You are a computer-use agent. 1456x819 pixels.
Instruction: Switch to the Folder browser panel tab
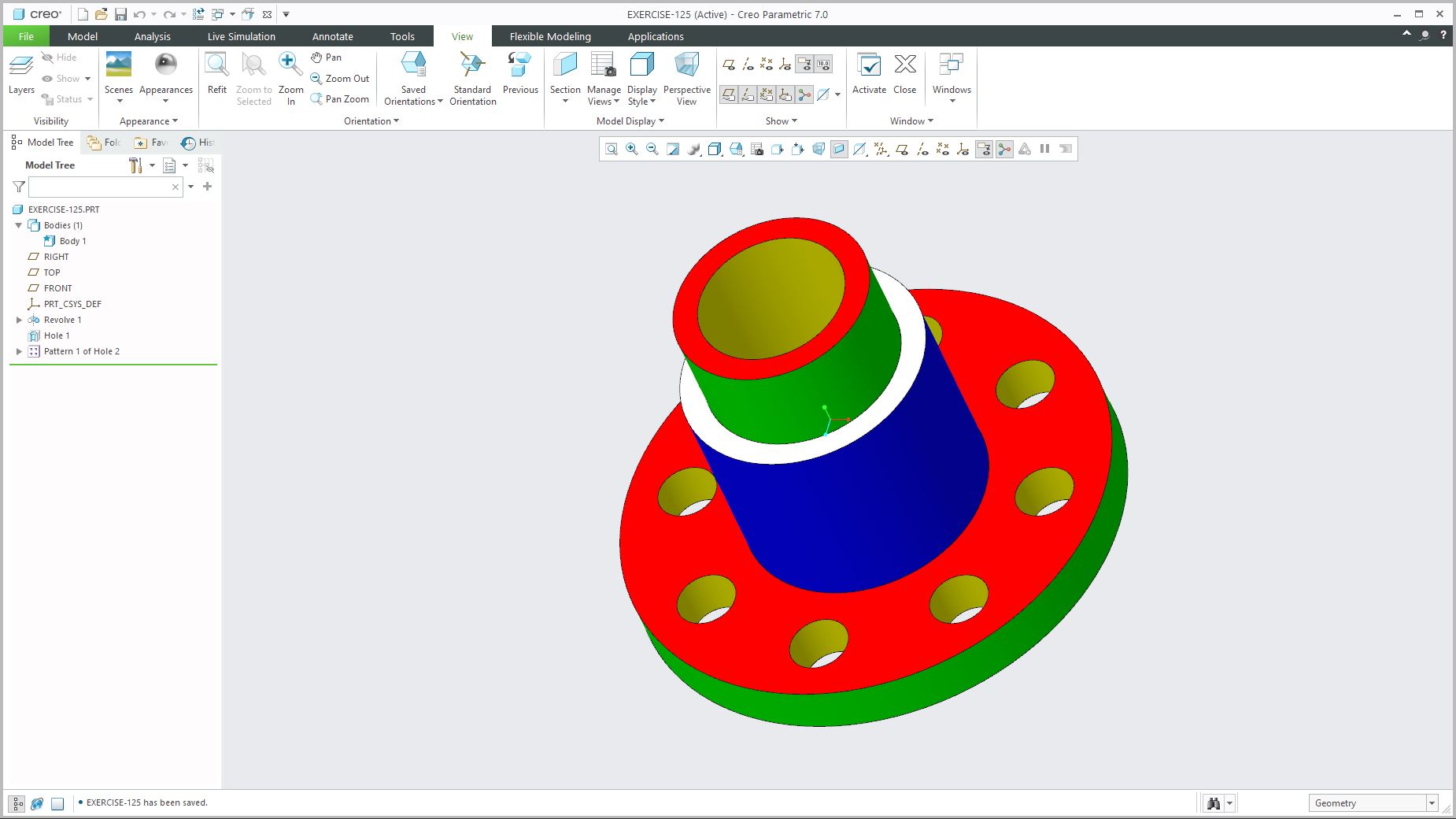105,143
